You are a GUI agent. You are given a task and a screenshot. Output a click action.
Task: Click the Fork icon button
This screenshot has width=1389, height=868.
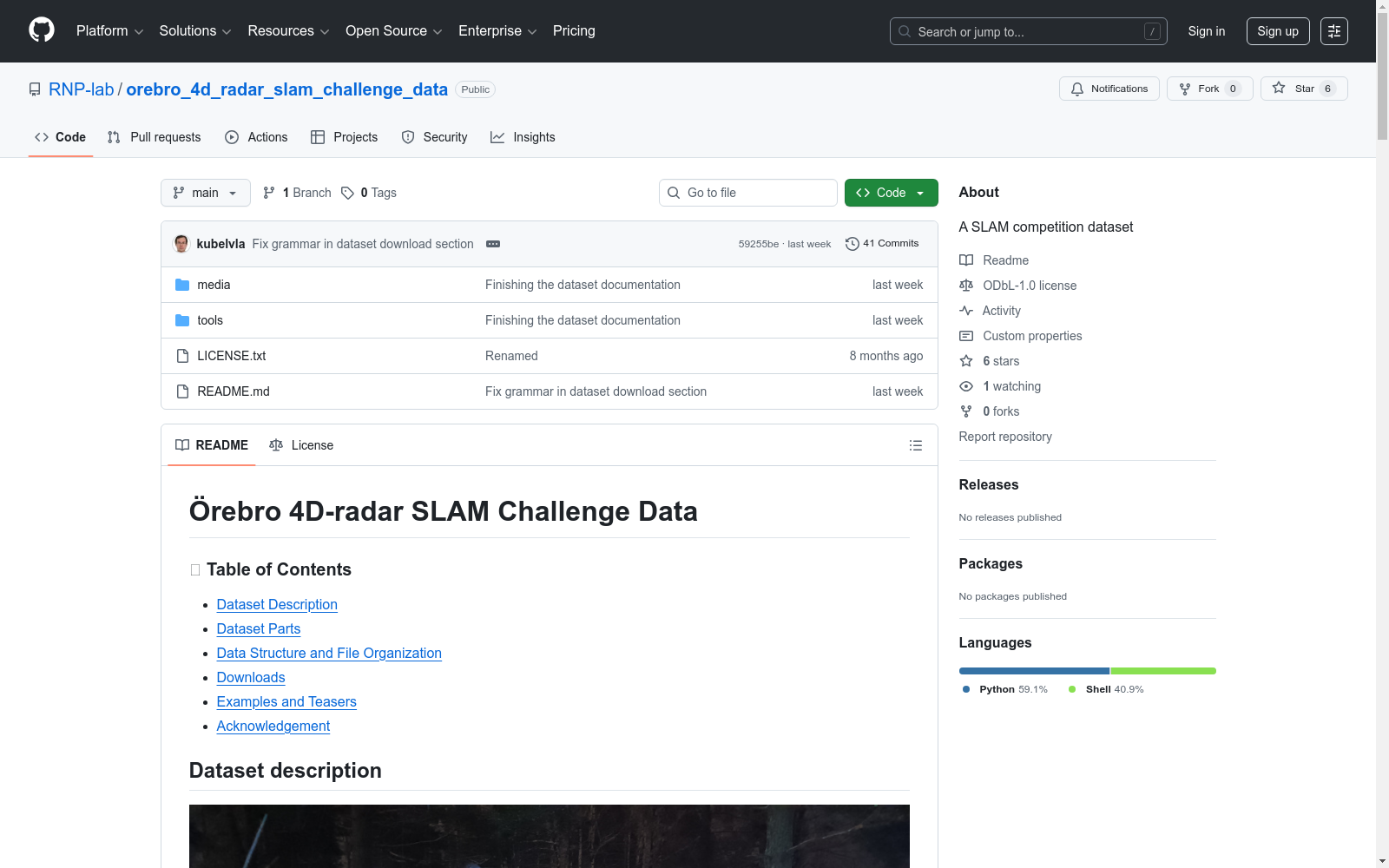(x=1209, y=89)
